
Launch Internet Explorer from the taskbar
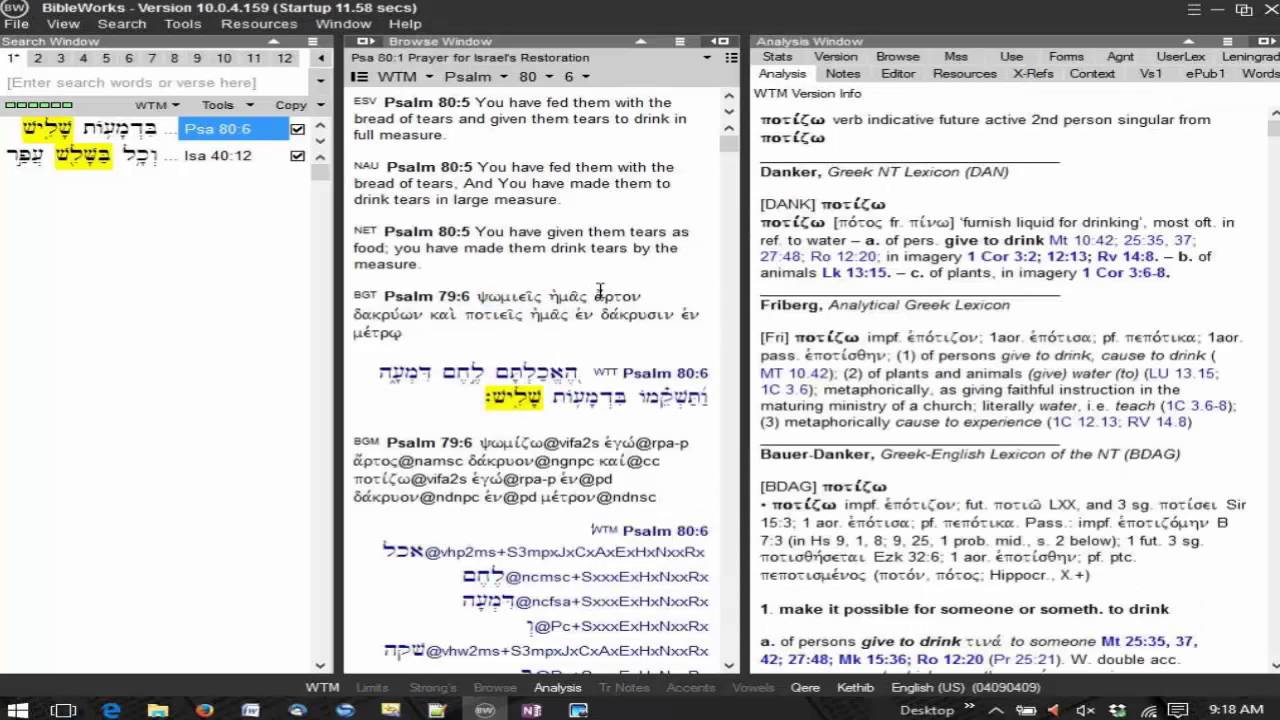pos(111,710)
